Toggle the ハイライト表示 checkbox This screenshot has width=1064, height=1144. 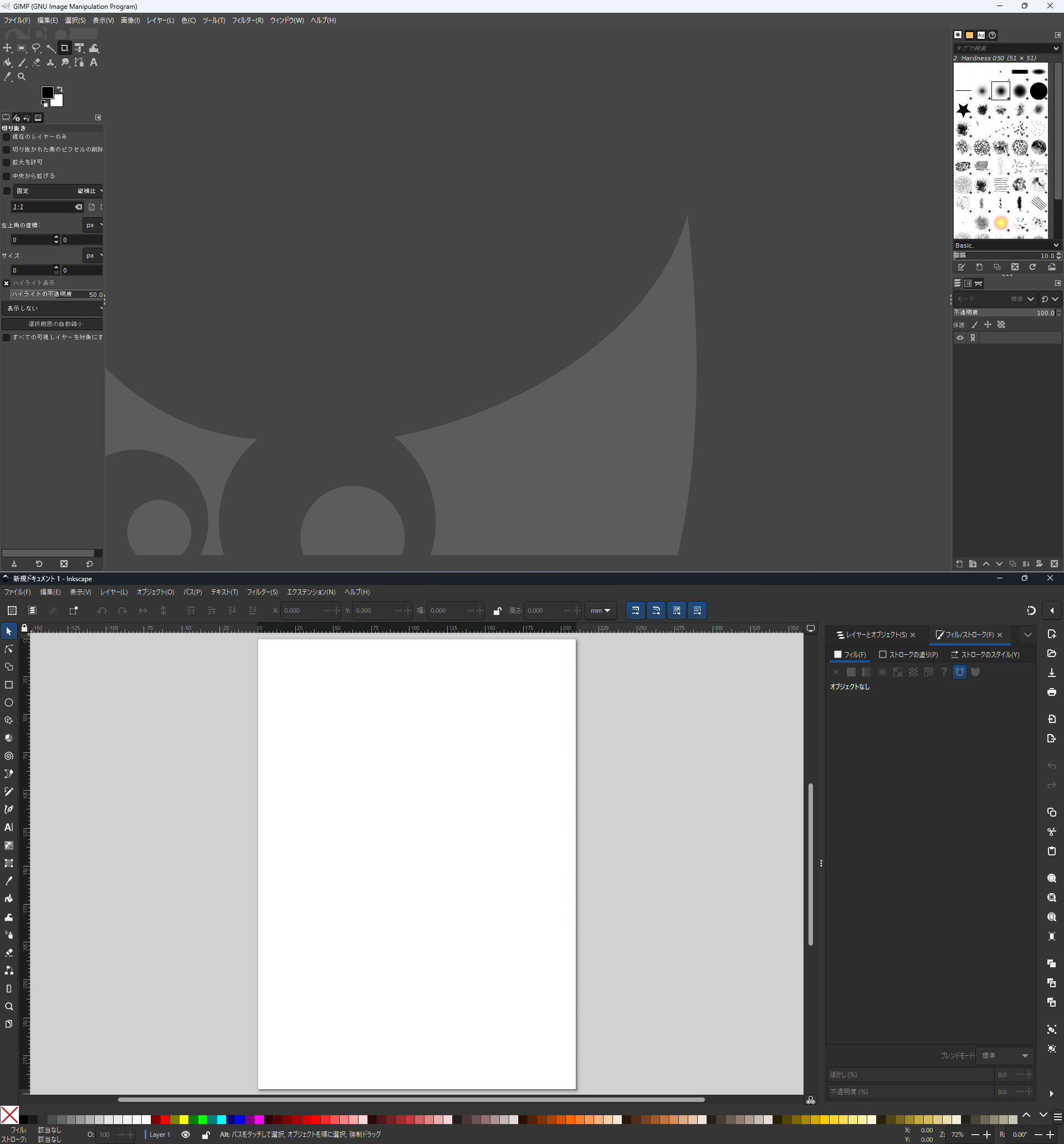pyautogui.click(x=7, y=283)
